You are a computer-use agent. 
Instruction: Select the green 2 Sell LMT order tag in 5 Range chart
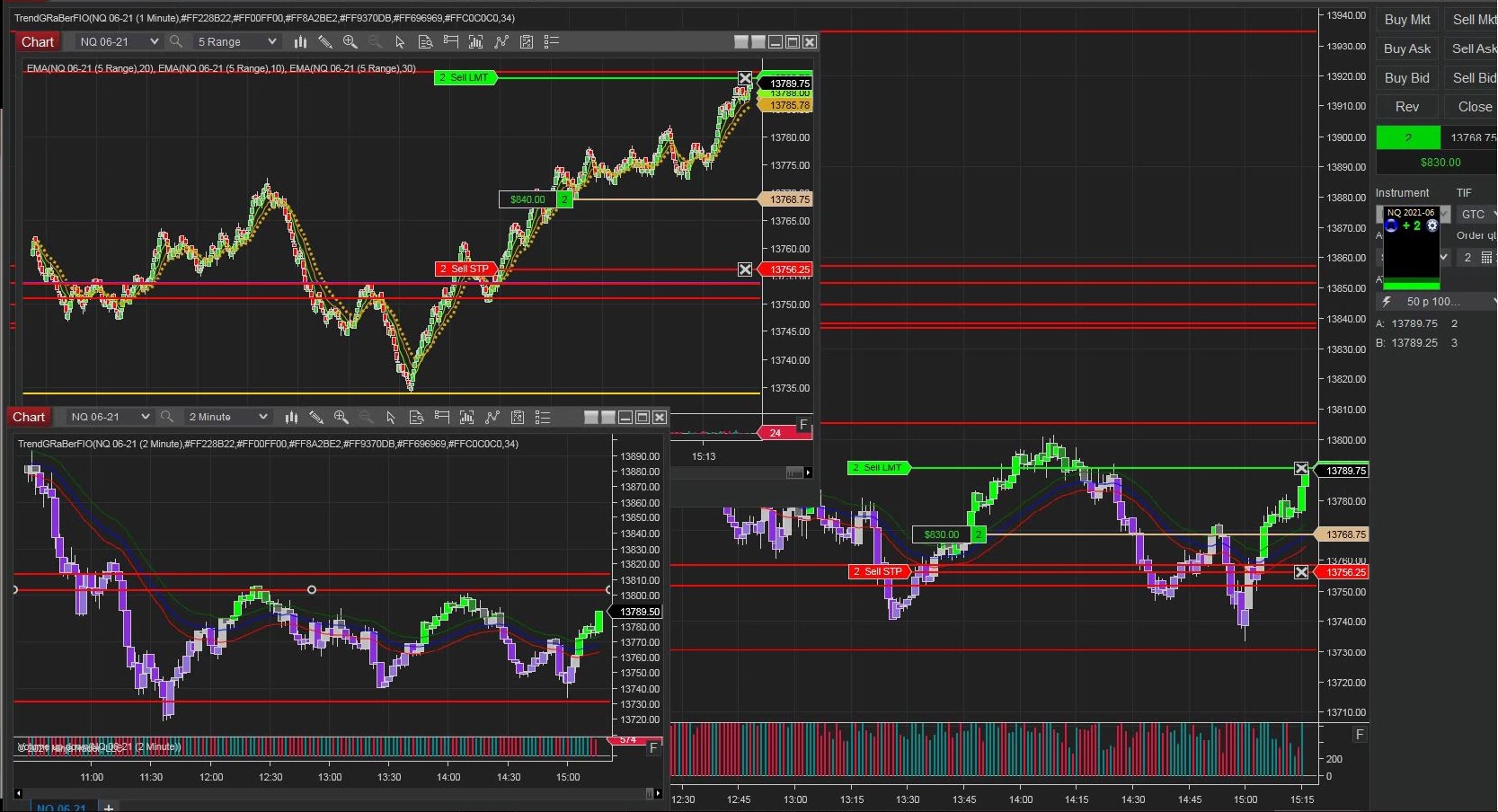coord(465,78)
